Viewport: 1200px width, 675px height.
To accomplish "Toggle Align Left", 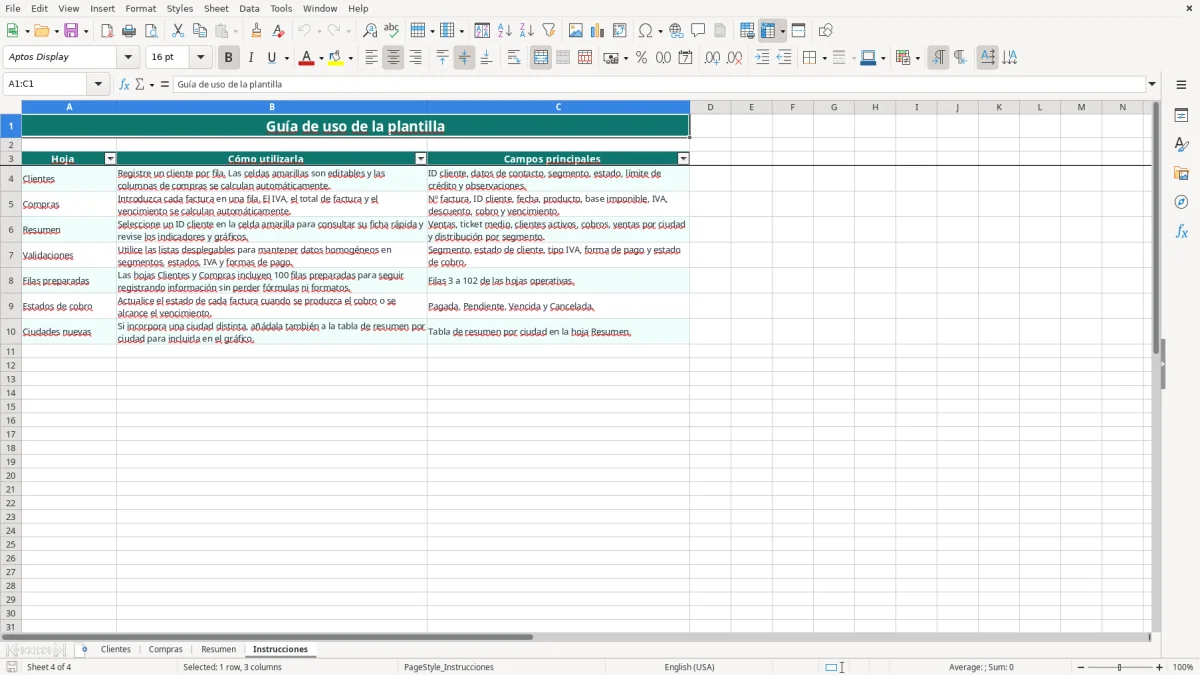I will click(x=371, y=58).
